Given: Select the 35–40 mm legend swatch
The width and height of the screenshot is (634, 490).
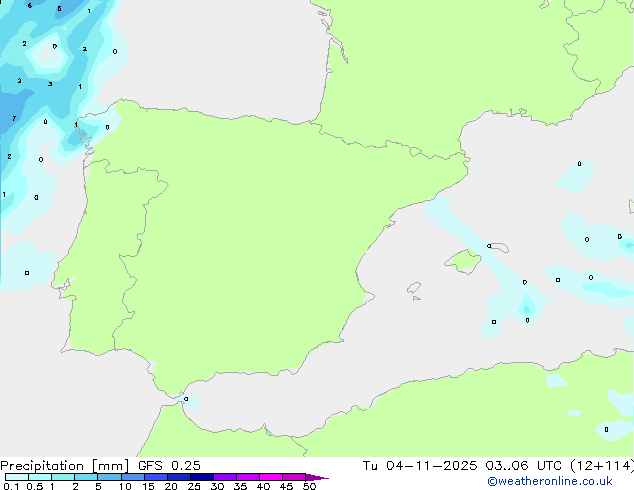Looking at the screenshot, I should (x=247, y=477).
